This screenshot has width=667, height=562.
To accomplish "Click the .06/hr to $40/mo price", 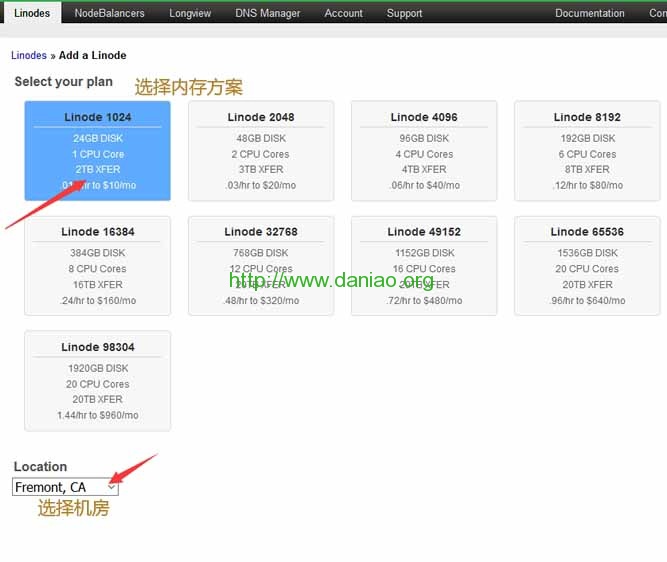I will [x=424, y=185].
